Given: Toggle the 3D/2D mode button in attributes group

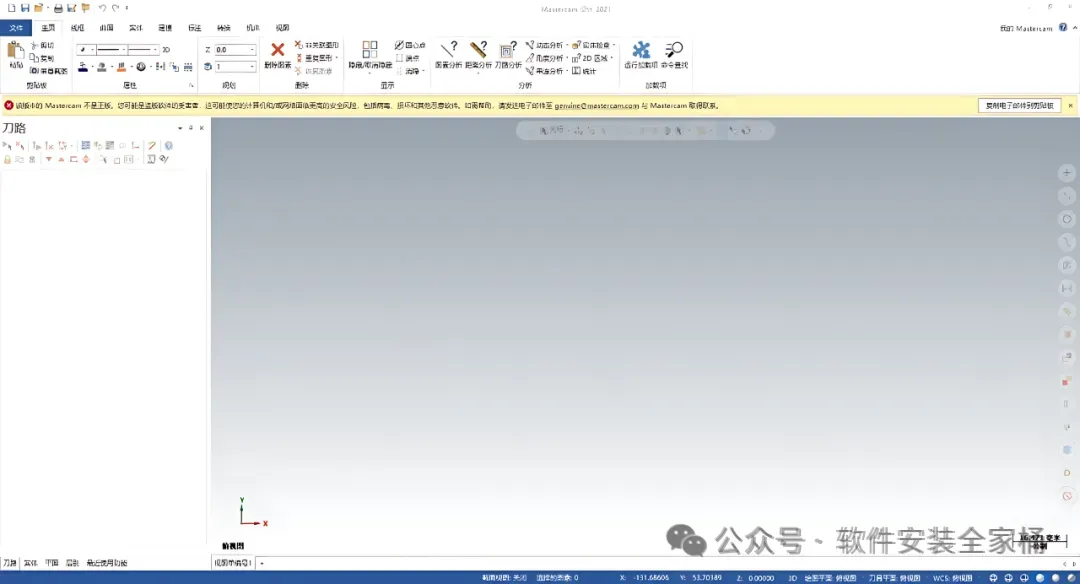Looking at the screenshot, I should coord(166,50).
